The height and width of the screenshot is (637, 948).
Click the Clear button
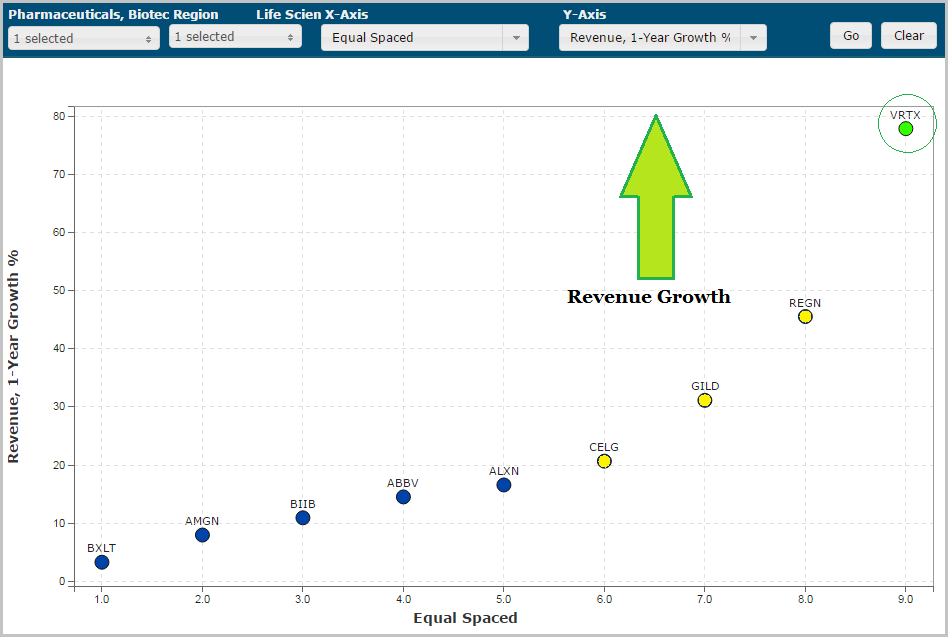click(x=909, y=36)
